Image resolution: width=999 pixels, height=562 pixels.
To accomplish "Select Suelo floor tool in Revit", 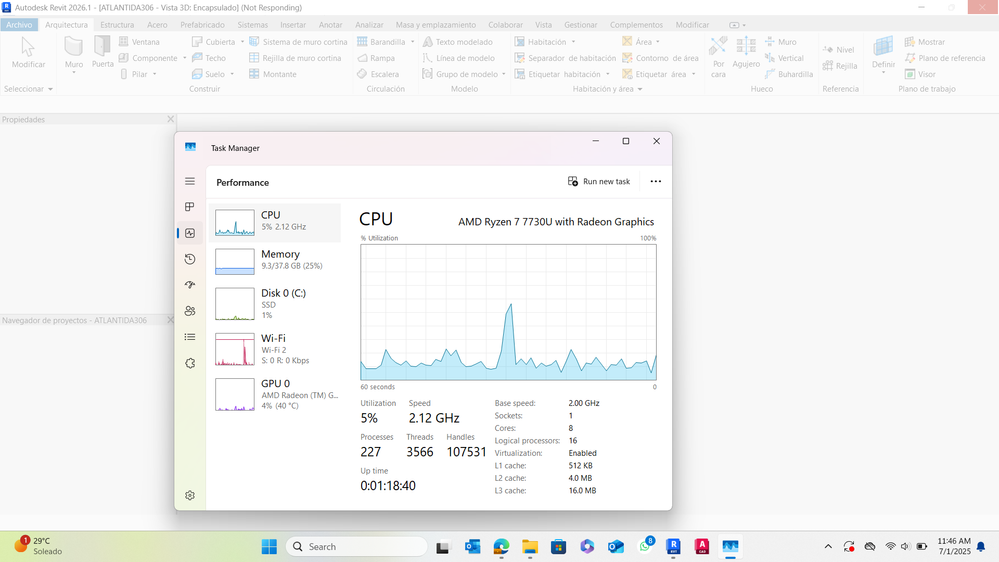I will [x=208, y=74].
